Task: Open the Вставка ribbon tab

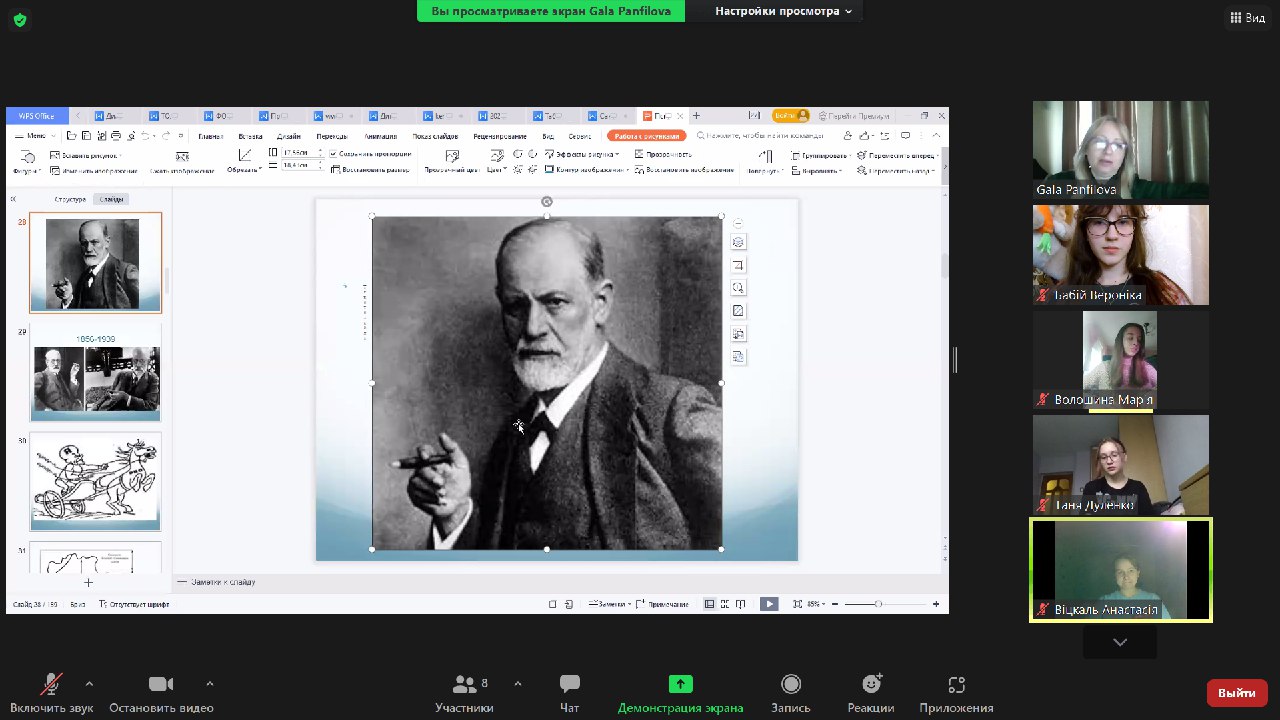Action: click(250, 136)
